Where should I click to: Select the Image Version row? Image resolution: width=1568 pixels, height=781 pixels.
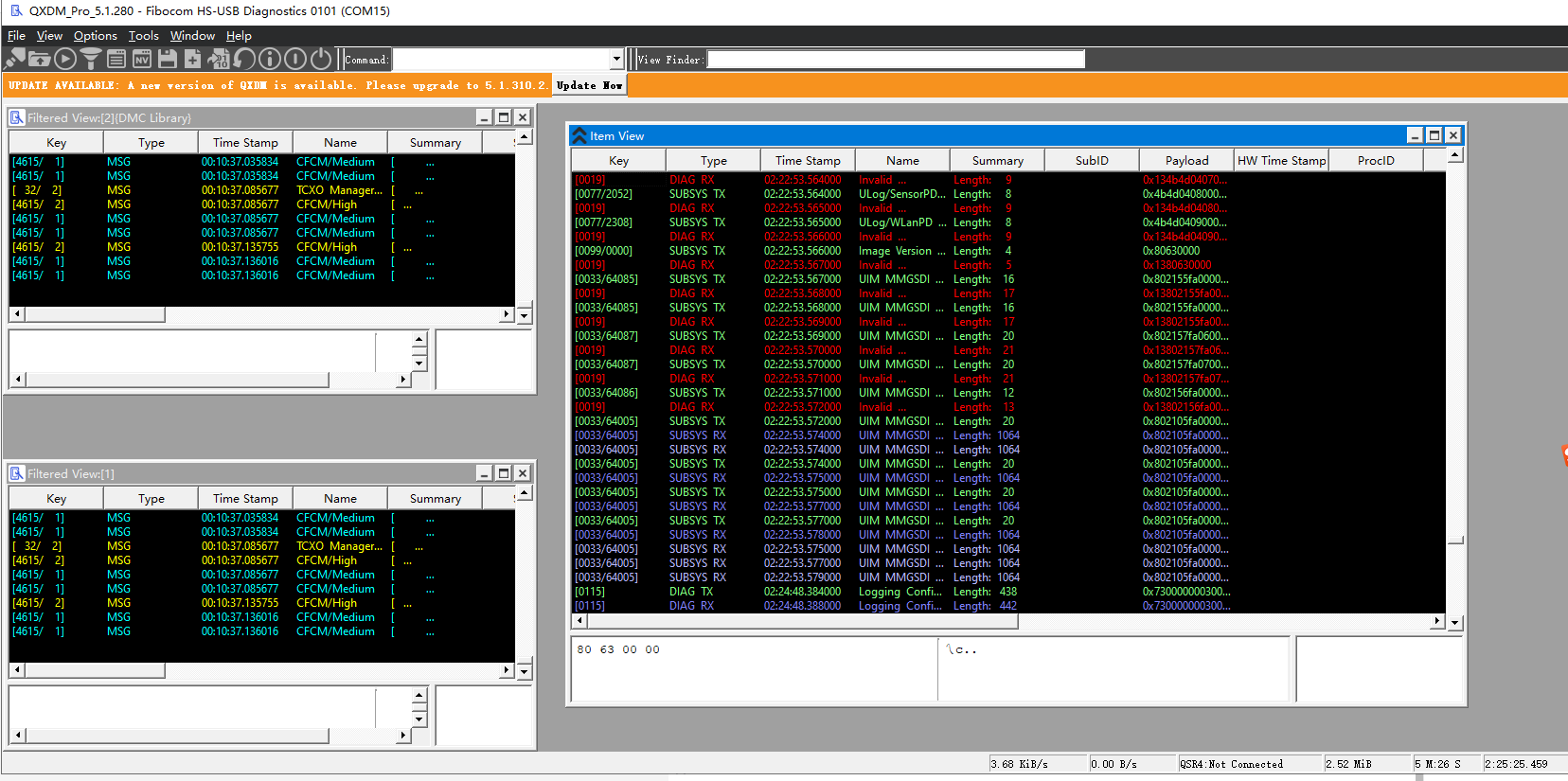click(x=1008, y=251)
